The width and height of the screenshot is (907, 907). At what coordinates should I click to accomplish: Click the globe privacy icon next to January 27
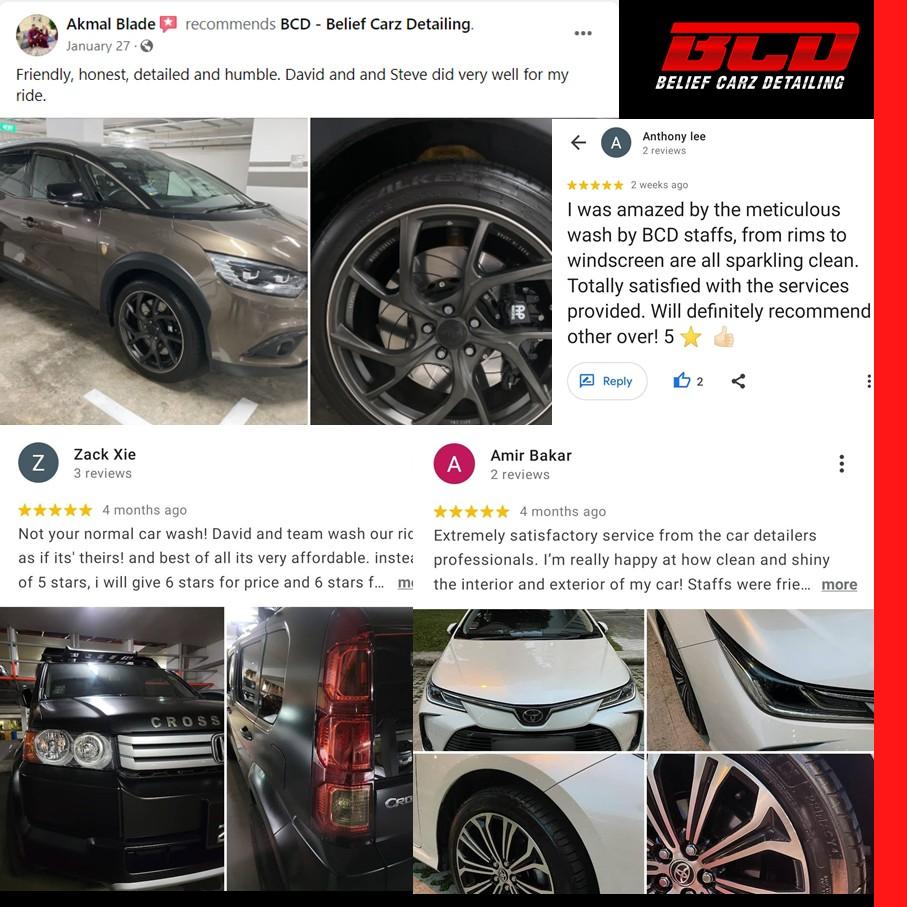tap(147, 46)
